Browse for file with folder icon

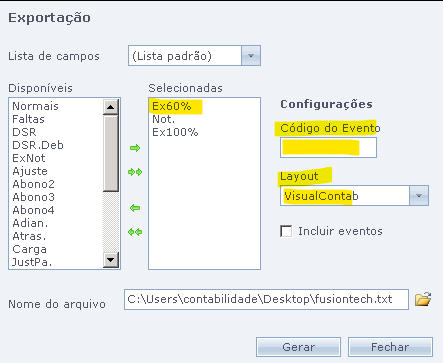click(x=423, y=299)
